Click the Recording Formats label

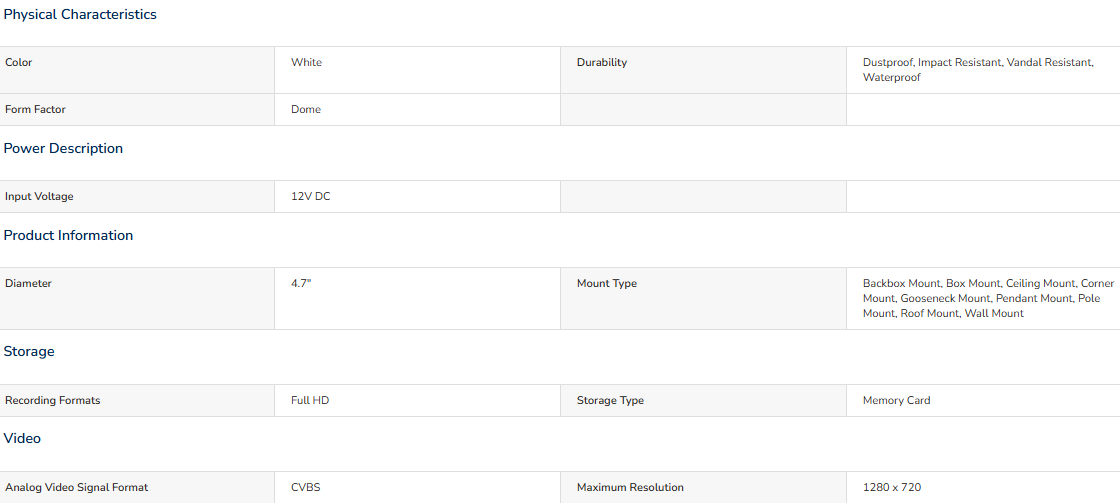coord(52,400)
